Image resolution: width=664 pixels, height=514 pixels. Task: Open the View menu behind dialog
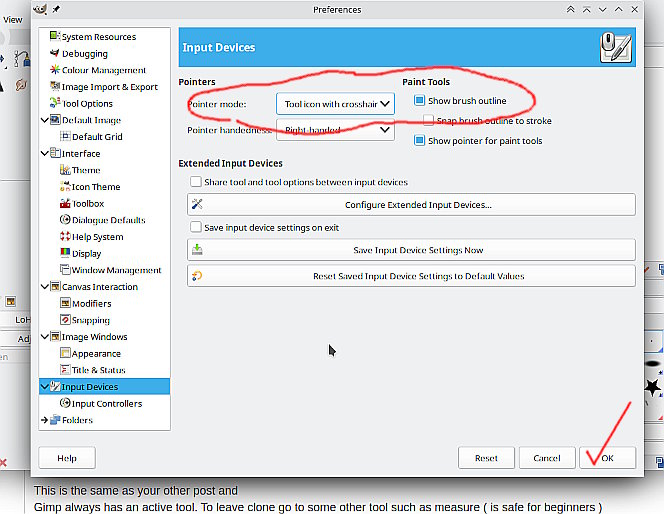(13, 19)
